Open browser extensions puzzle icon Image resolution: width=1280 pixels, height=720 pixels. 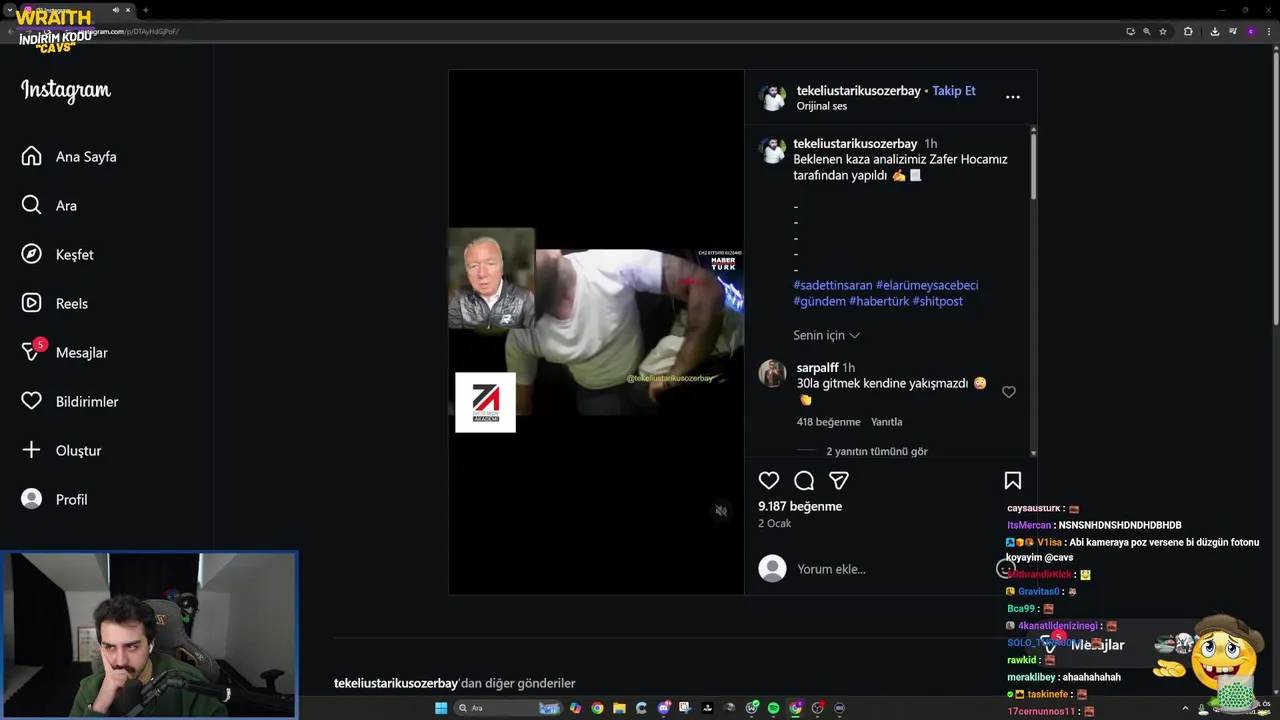1188,31
